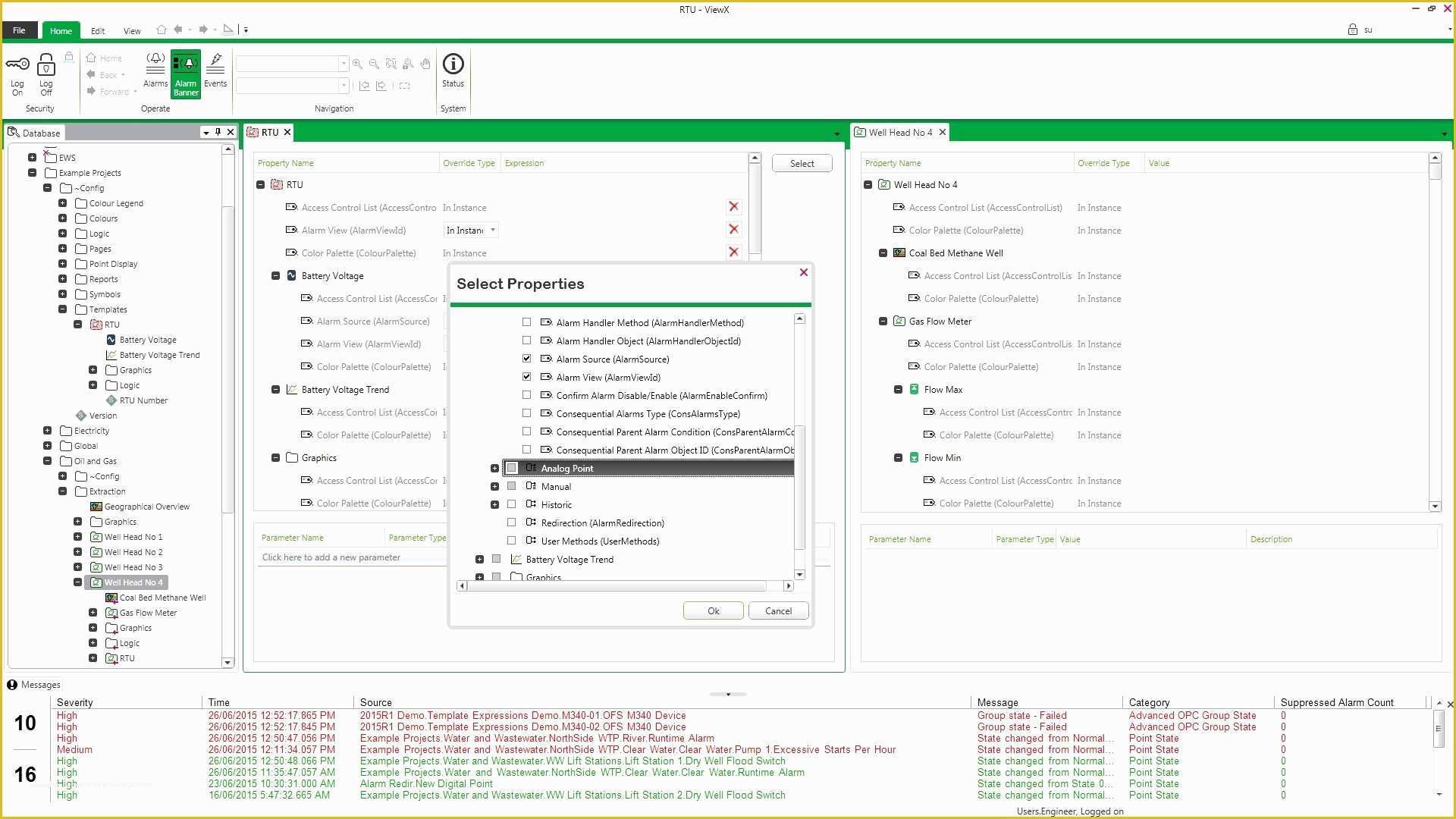Select the pan hand tool icon
This screenshot has height=819, width=1456.
point(425,64)
